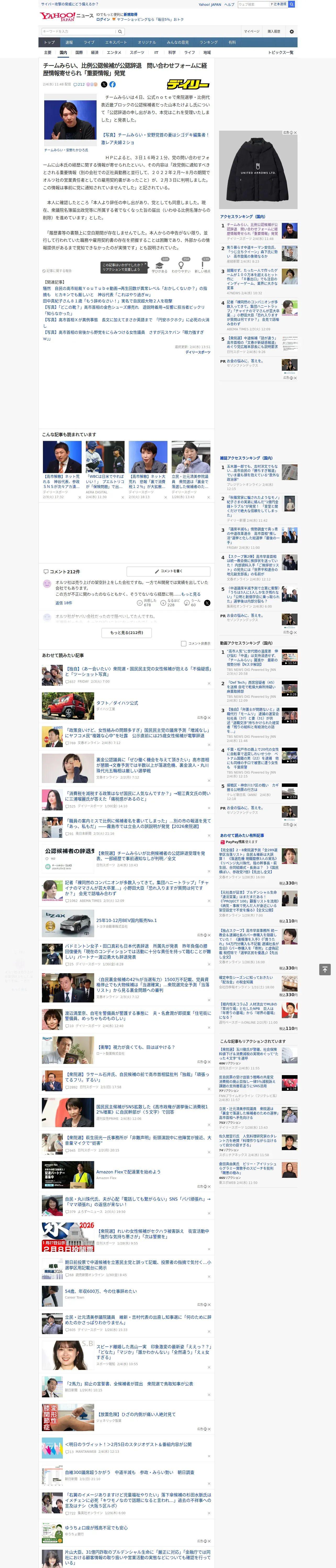
Task: Click the back-to-top arrow button
Action: click(324, 969)
